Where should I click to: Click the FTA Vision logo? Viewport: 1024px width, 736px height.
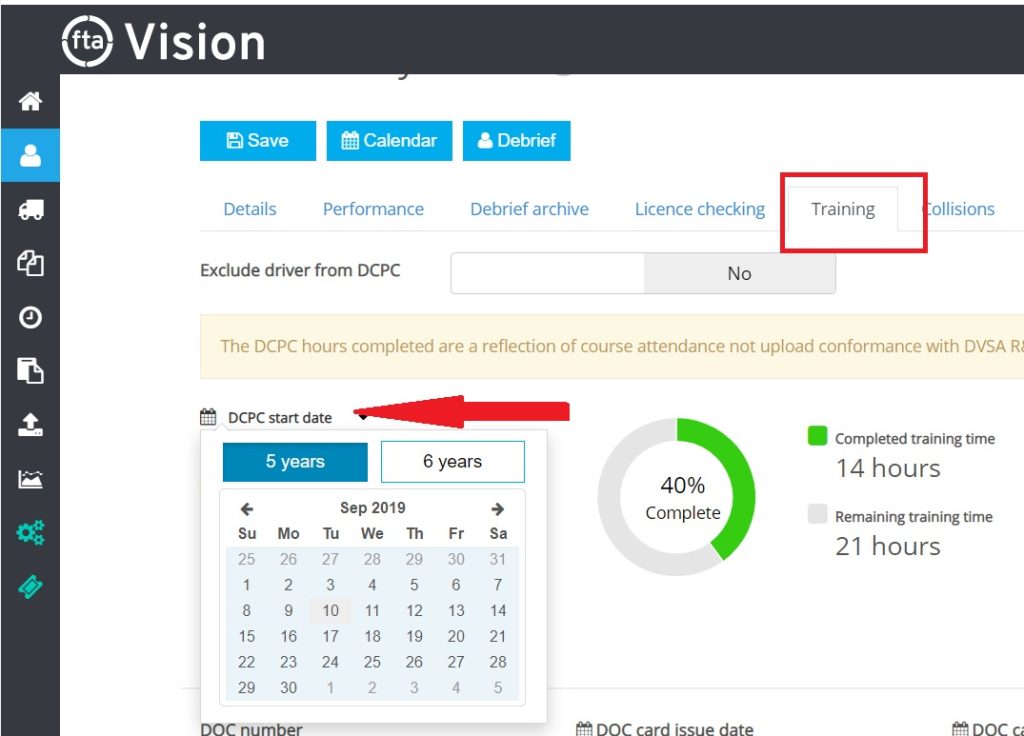click(163, 41)
